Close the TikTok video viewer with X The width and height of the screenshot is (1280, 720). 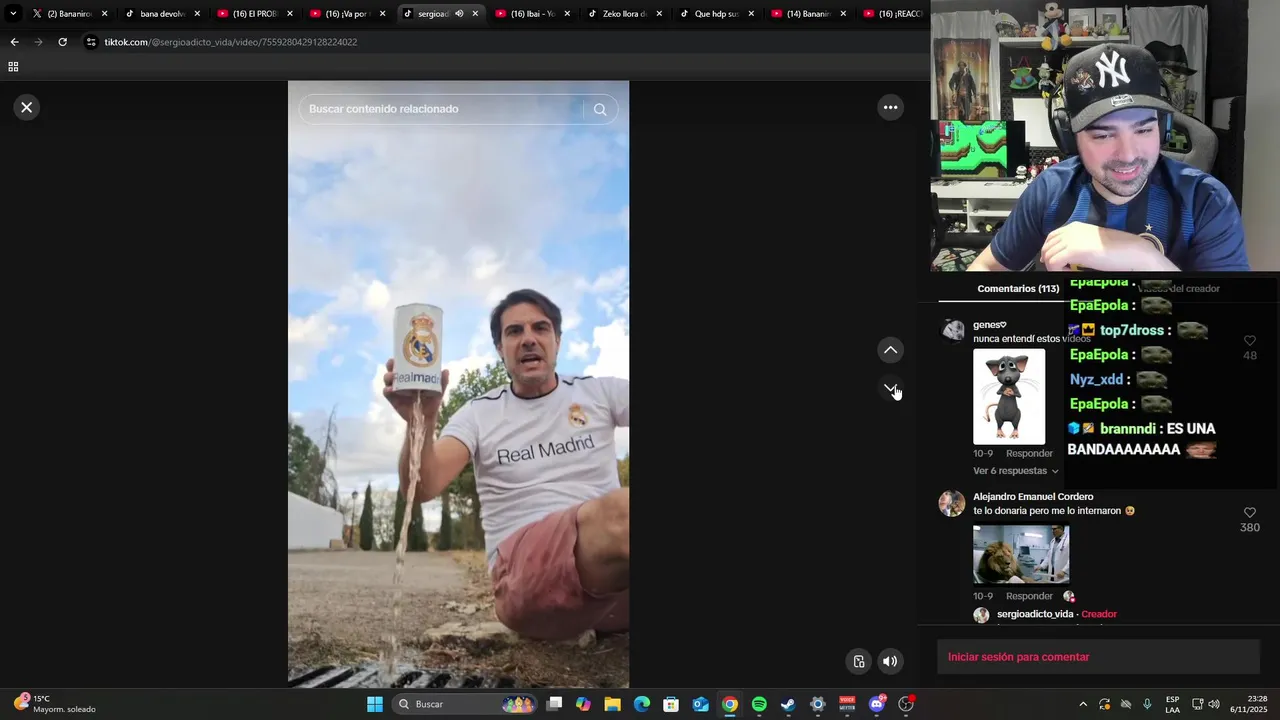tap(27, 107)
